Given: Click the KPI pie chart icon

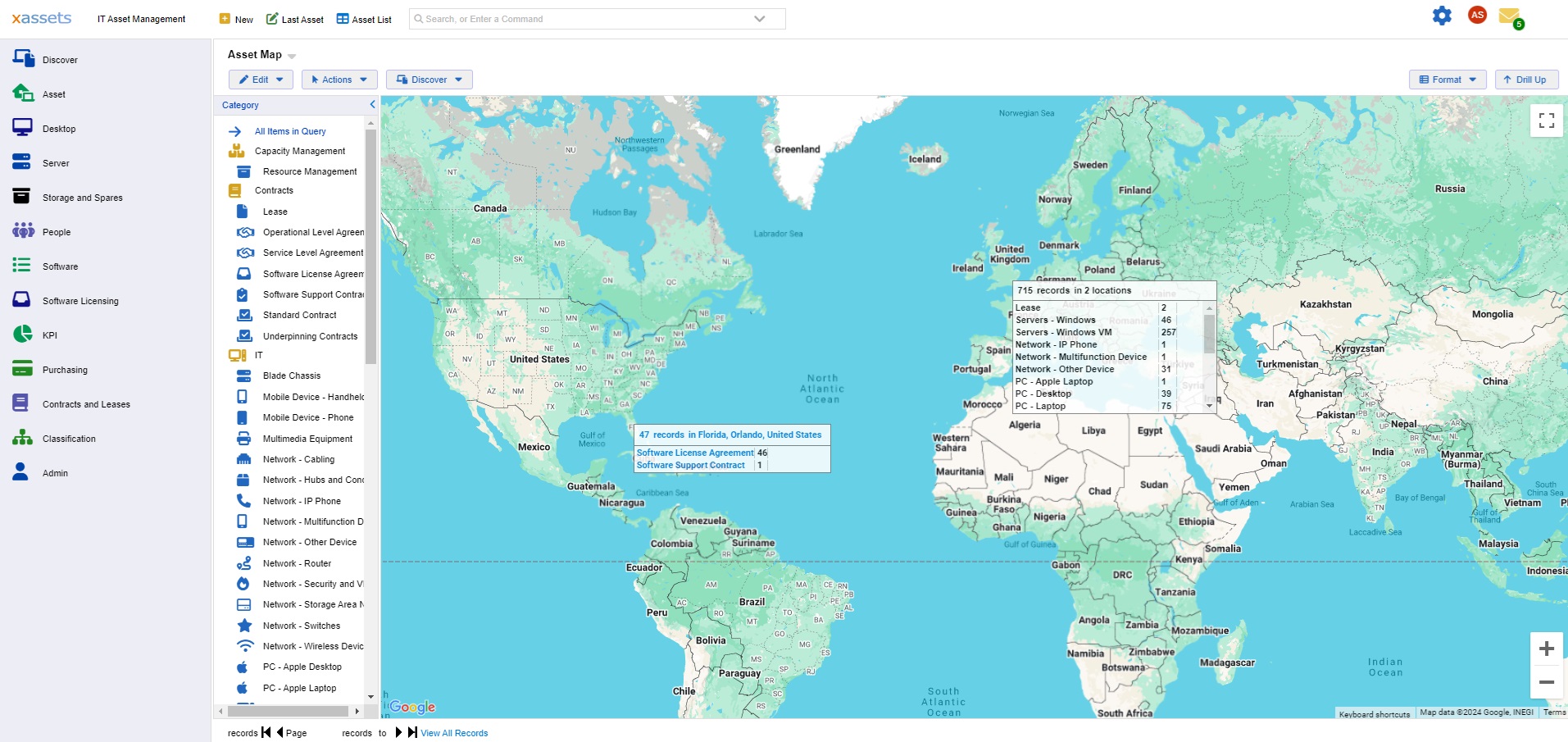Looking at the screenshot, I should click(x=22, y=334).
